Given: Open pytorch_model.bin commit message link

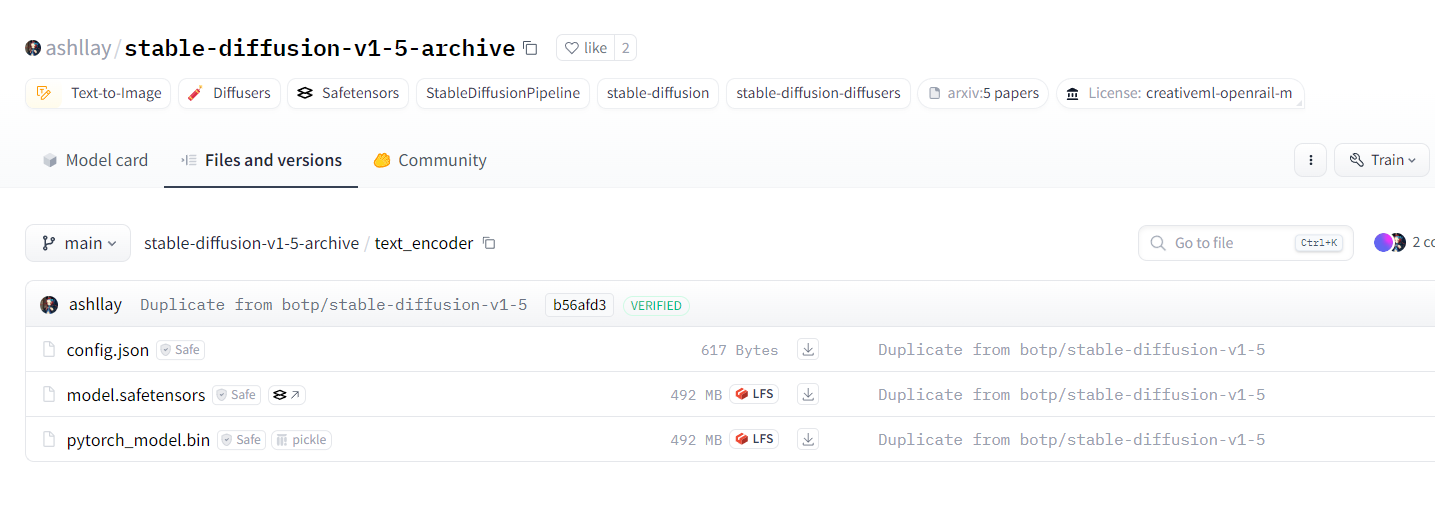Looking at the screenshot, I should pos(1071,440).
